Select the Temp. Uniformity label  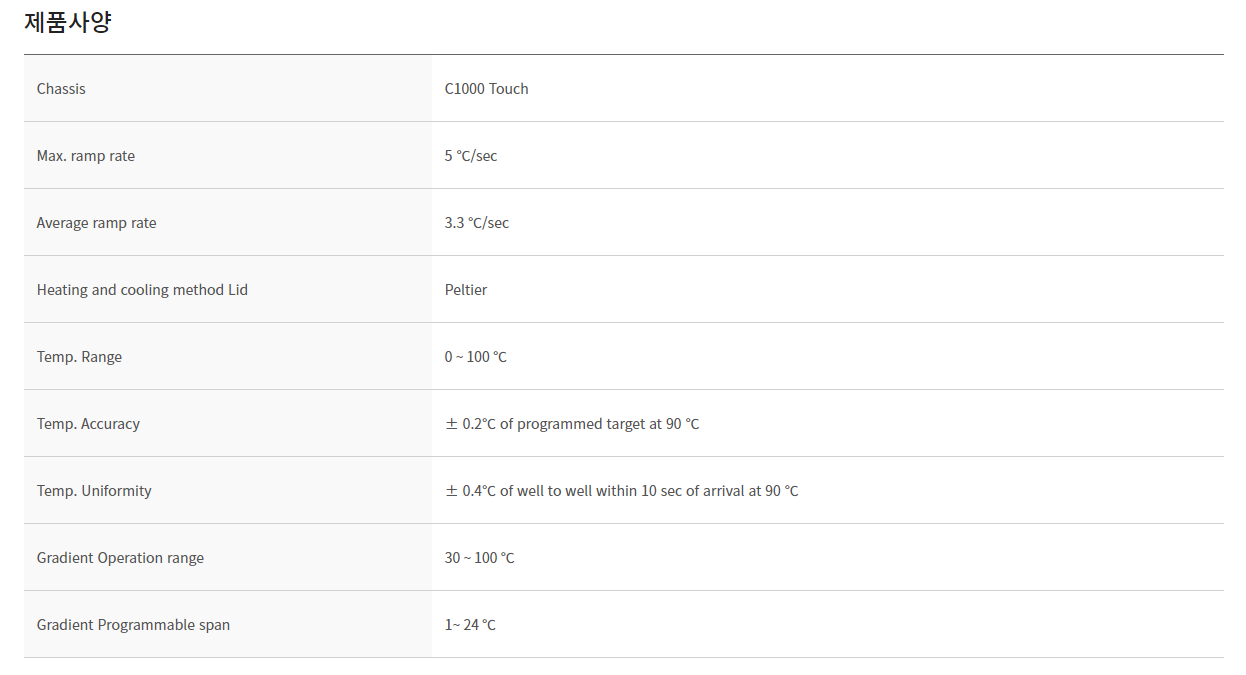click(x=94, y=491)
